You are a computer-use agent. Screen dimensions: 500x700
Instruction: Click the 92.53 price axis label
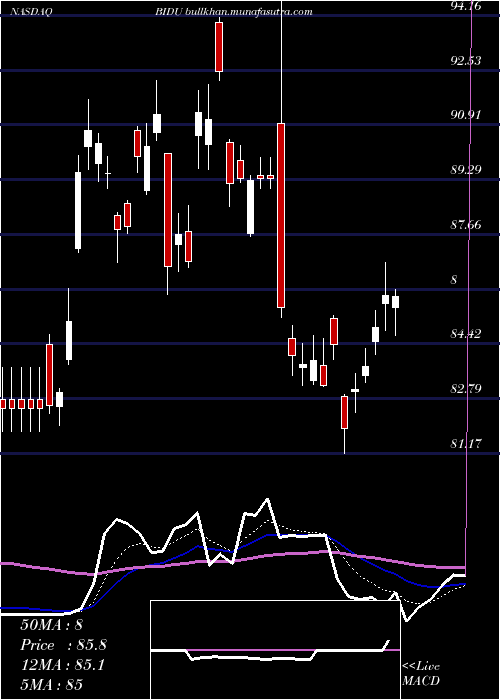[x=466, y=60]
